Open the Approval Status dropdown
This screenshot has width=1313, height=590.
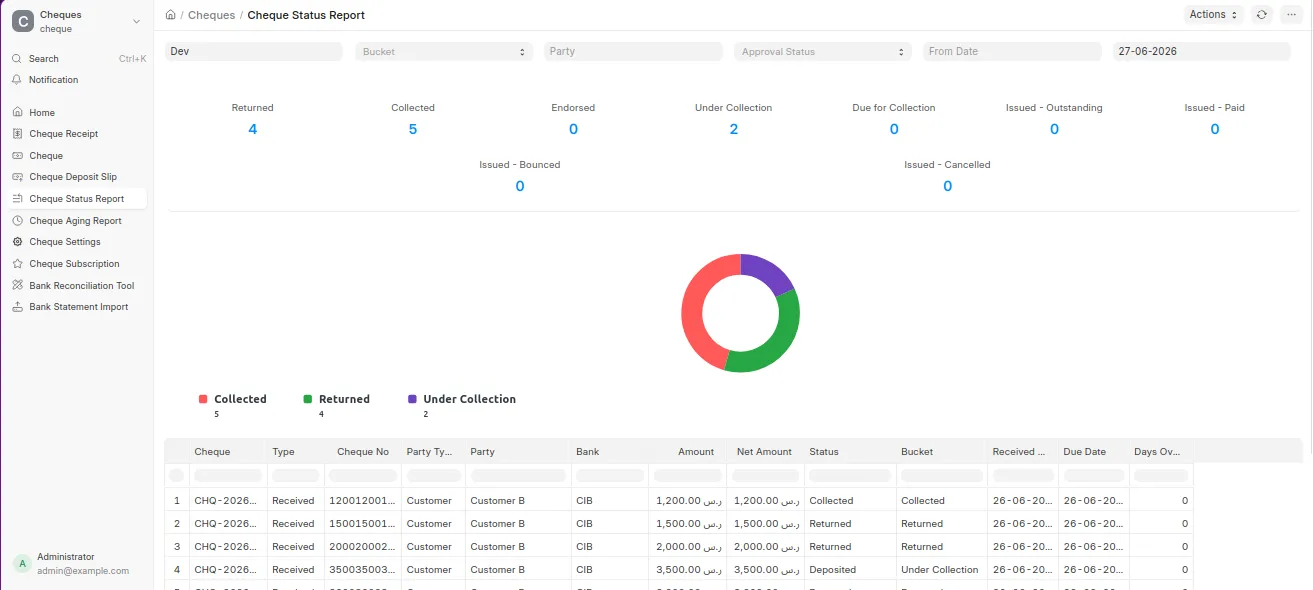point(822,52)
